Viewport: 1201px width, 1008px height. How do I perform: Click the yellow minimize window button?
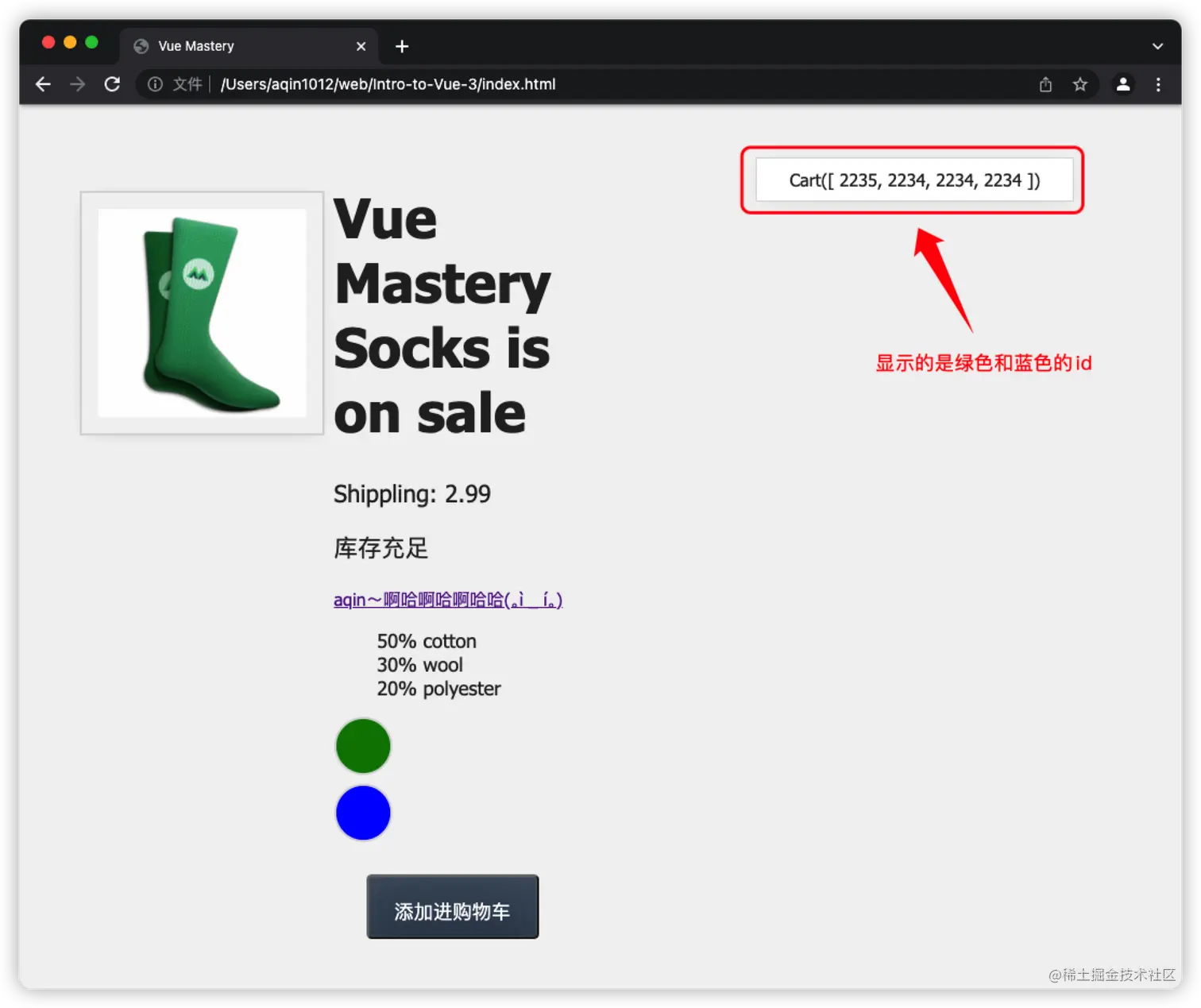coord(70,42)
